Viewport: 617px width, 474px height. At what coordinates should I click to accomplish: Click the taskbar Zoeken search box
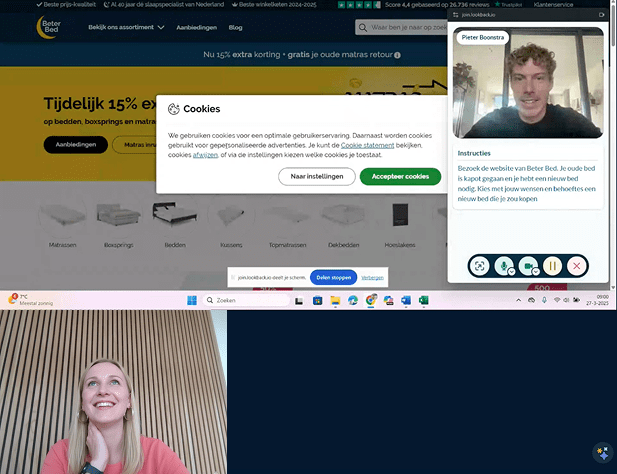[x=247, y=301]
